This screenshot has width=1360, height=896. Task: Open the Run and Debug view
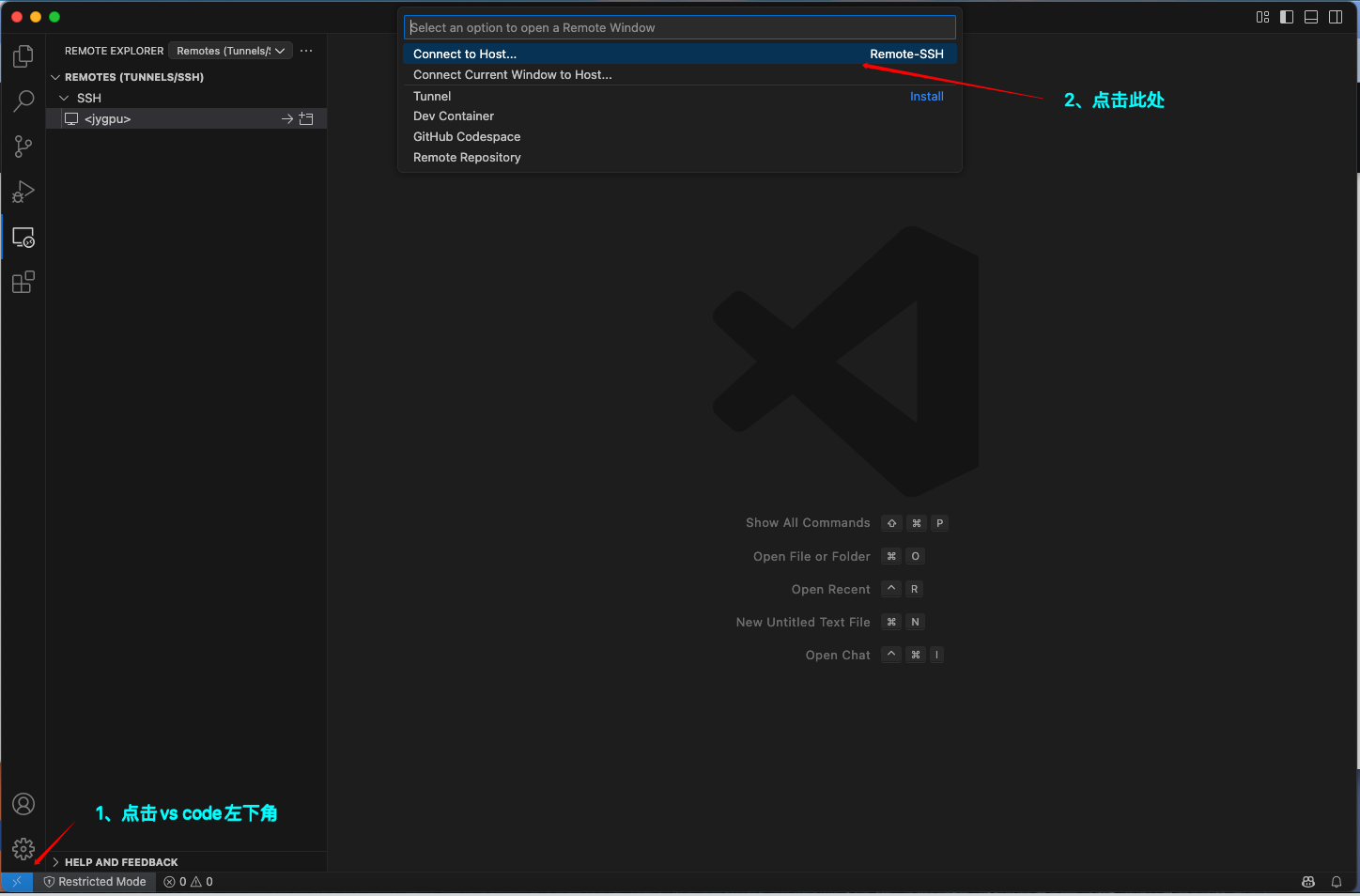(23, 192)
